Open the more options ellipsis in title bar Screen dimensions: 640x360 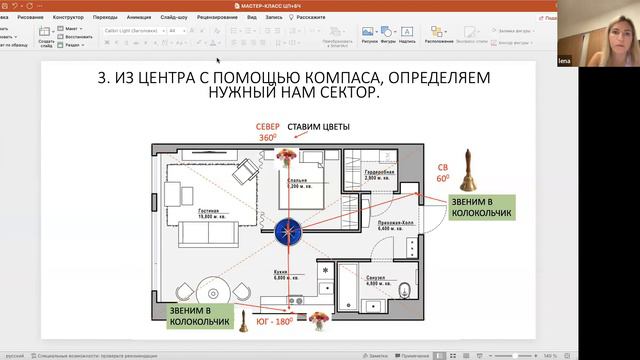pyautogui.click(x=40, y=6)
